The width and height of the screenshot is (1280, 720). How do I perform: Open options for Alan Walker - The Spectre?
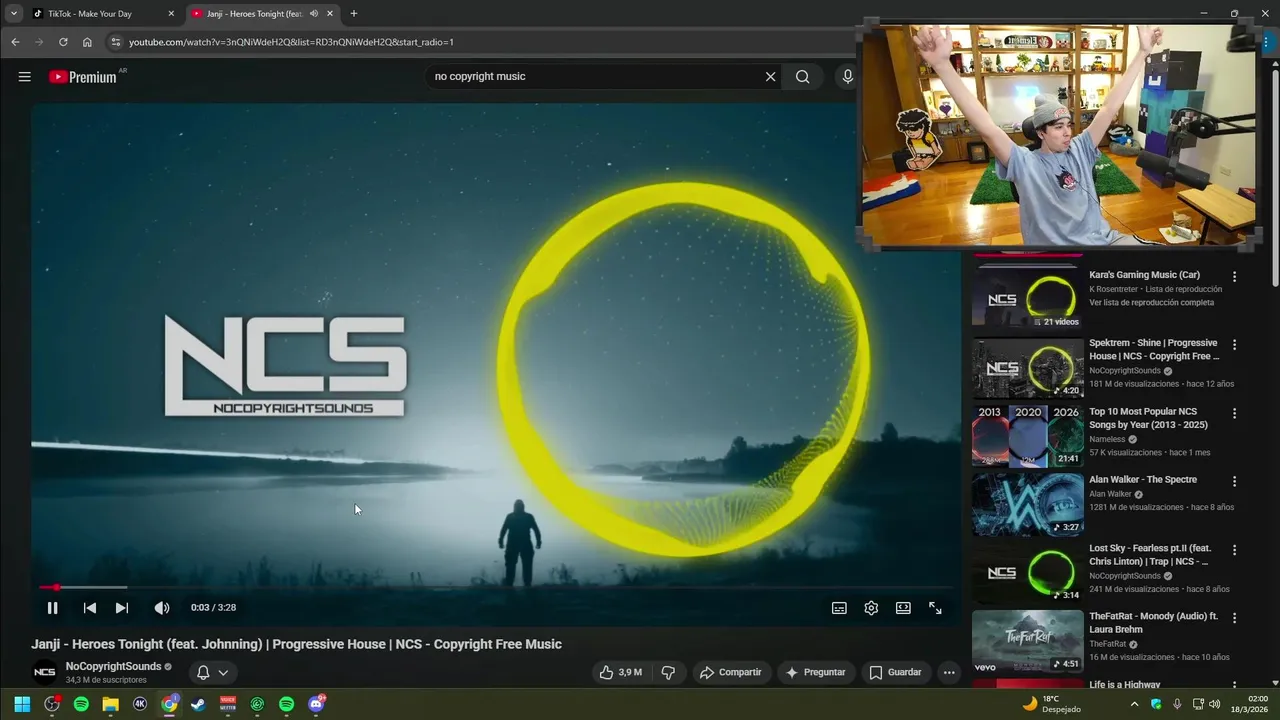[1234, 481]
